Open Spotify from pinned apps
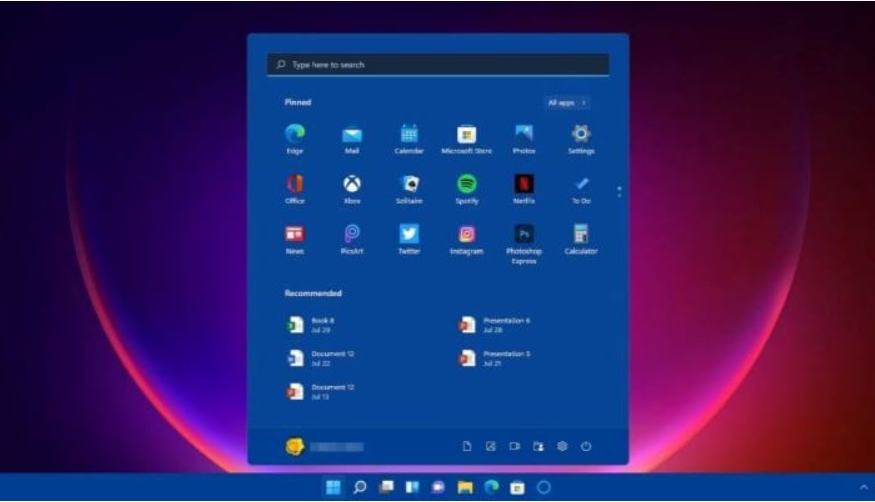This screenshot has width=875, height=502. tap(467, 189)
